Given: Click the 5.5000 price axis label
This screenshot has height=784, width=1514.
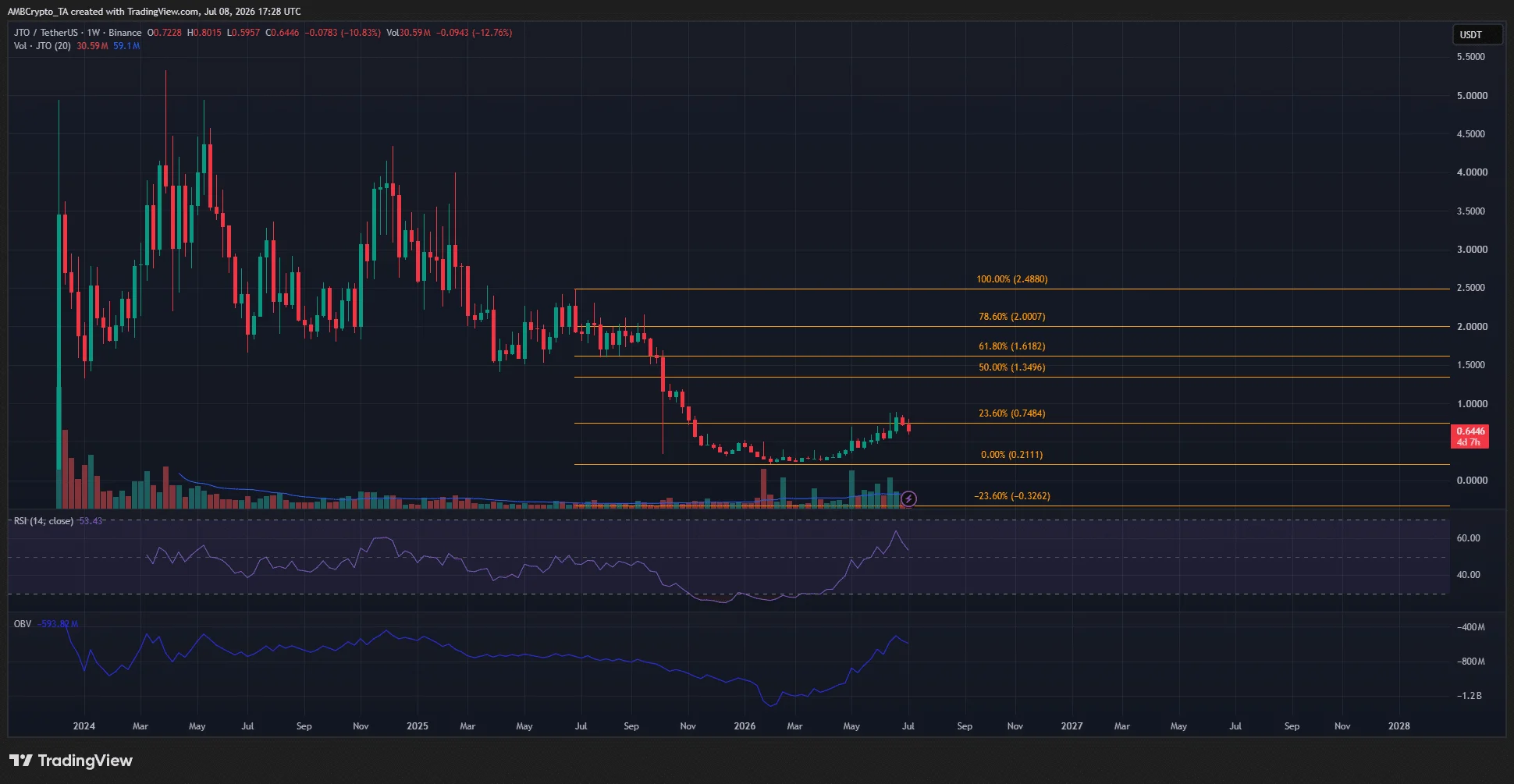Looking at the screenshot, I should click(x=1471, y=57).
